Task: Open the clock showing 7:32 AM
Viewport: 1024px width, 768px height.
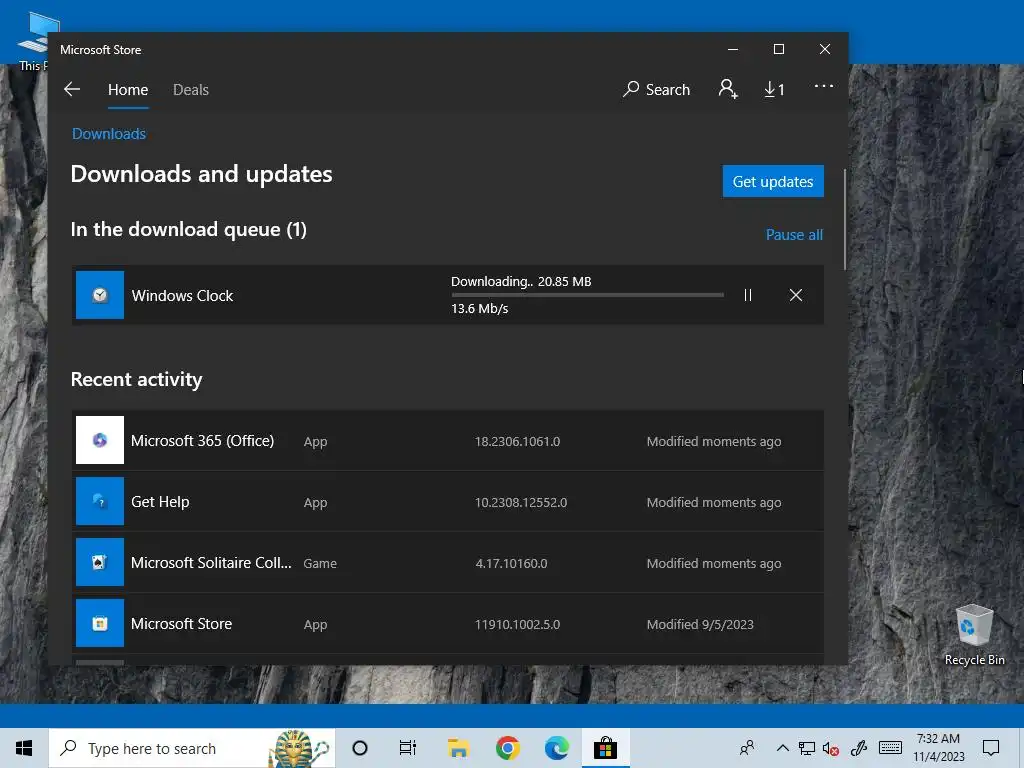Action: 938,748
